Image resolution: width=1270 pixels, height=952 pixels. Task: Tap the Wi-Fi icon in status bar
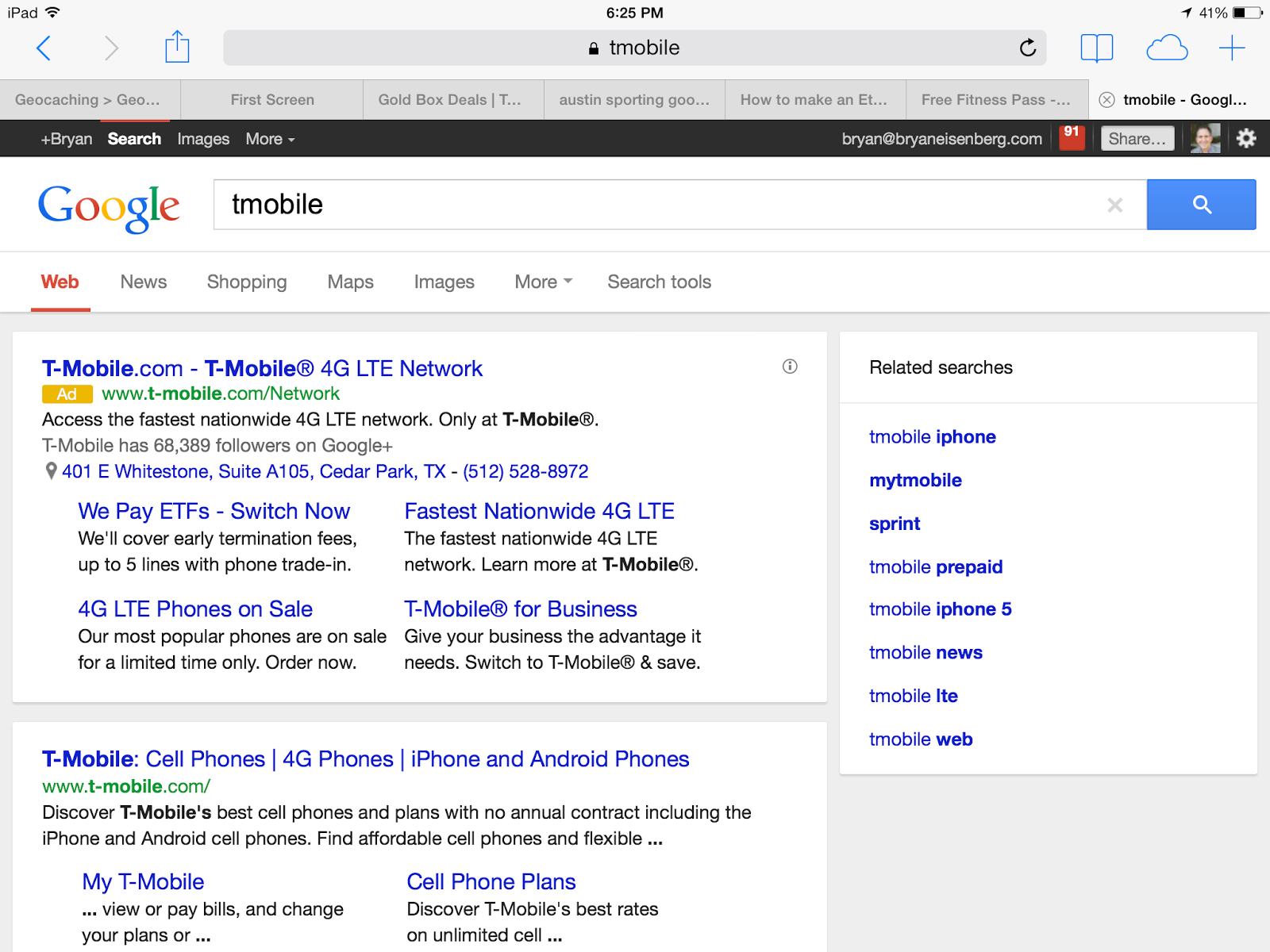point(52,13)
